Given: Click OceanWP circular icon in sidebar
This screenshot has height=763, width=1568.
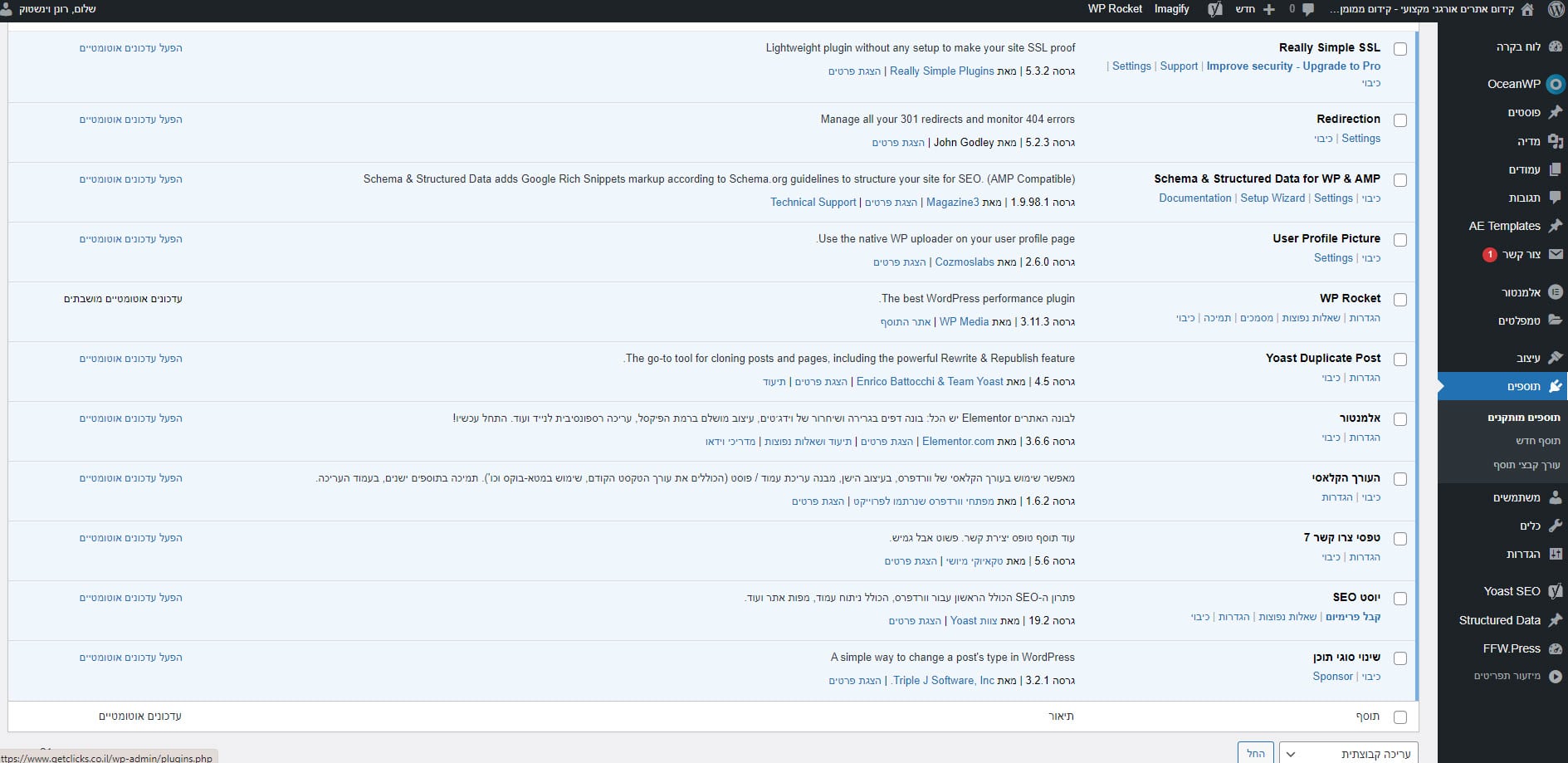Looking at the screenshot, I should click(x=1556, y=84).
